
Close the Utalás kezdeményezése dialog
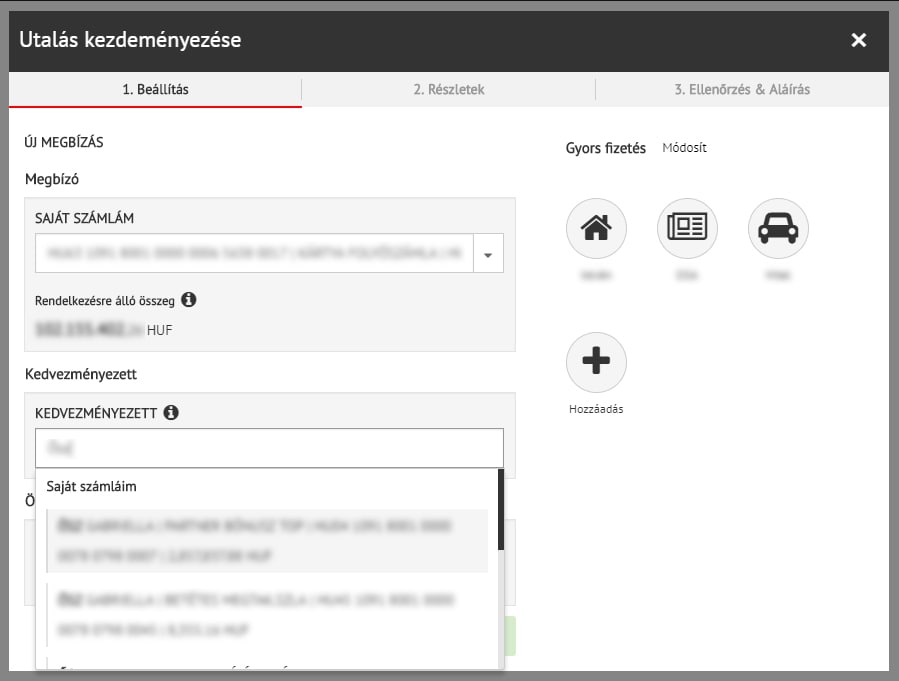click(858, 40)
